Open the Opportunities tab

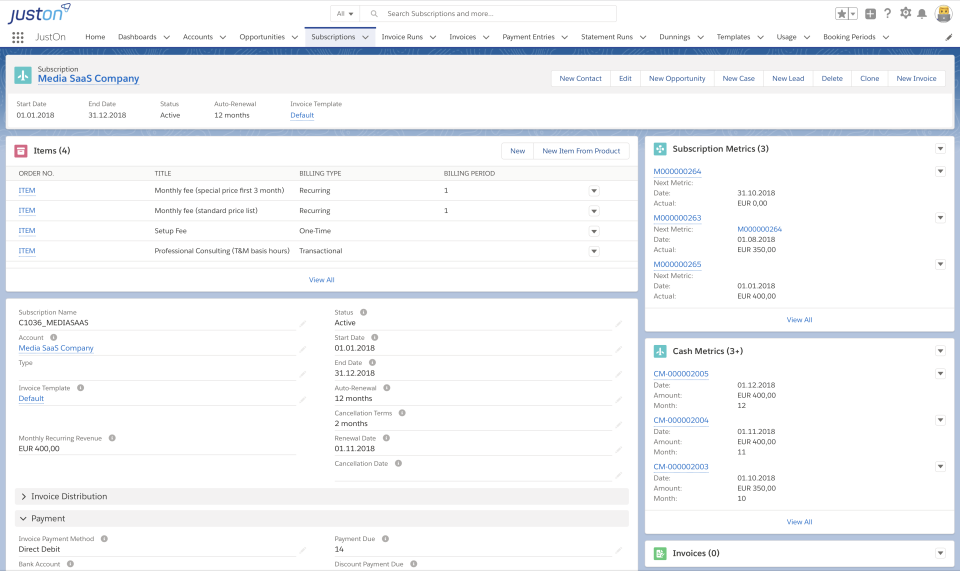tap(262, 37)
